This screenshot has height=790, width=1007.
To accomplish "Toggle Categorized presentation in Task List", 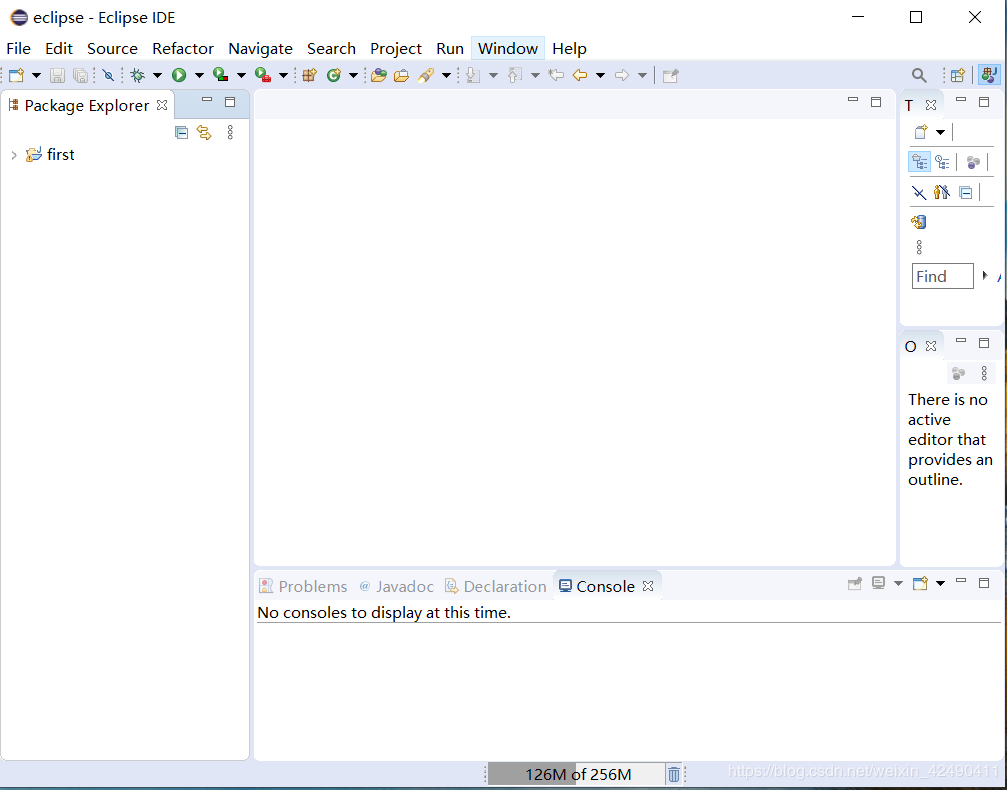I will (920, 162).
